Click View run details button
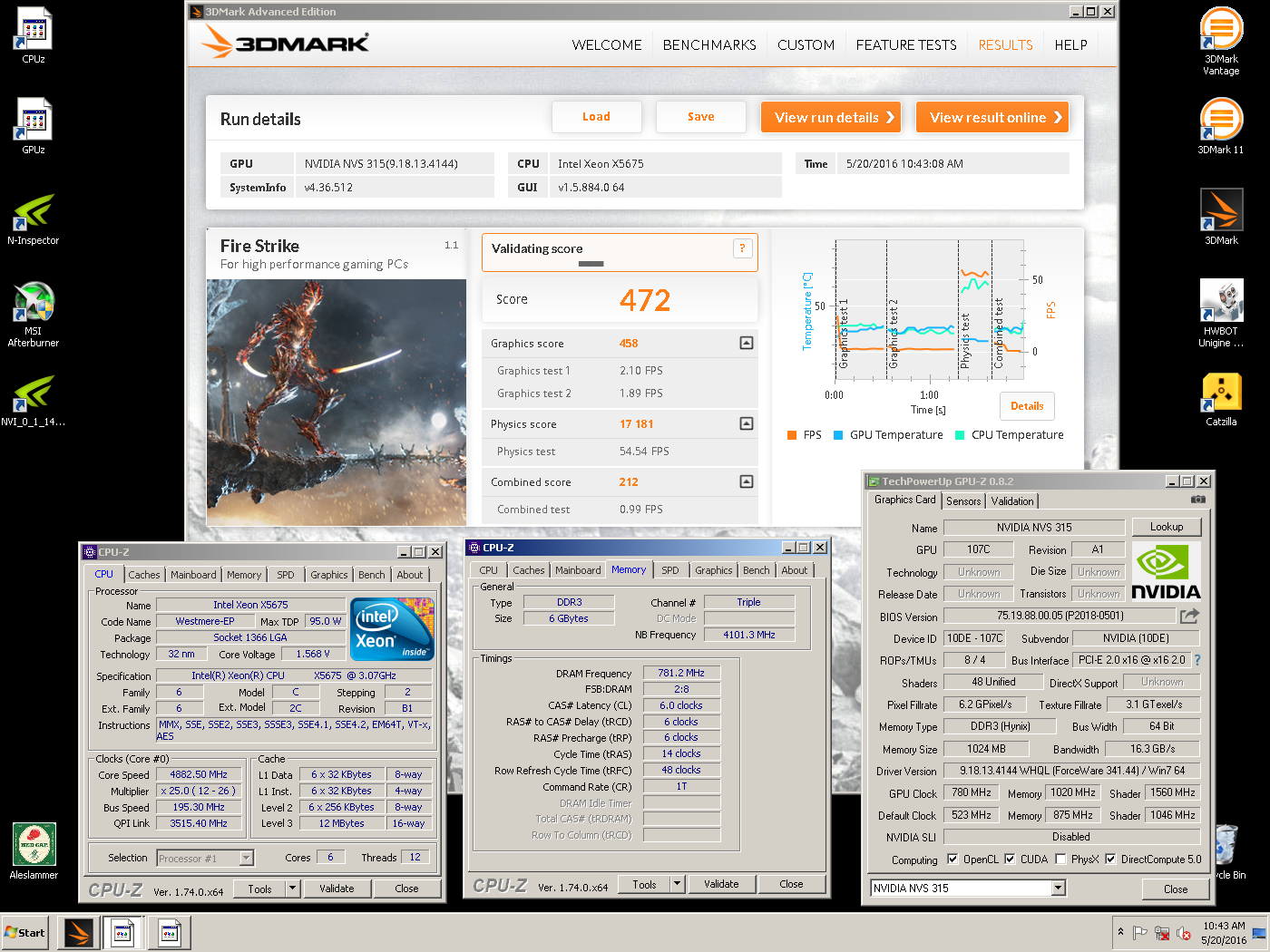The height and width of the screenshot is (952, 1270). pyautogui.click(x=831, y=117)
